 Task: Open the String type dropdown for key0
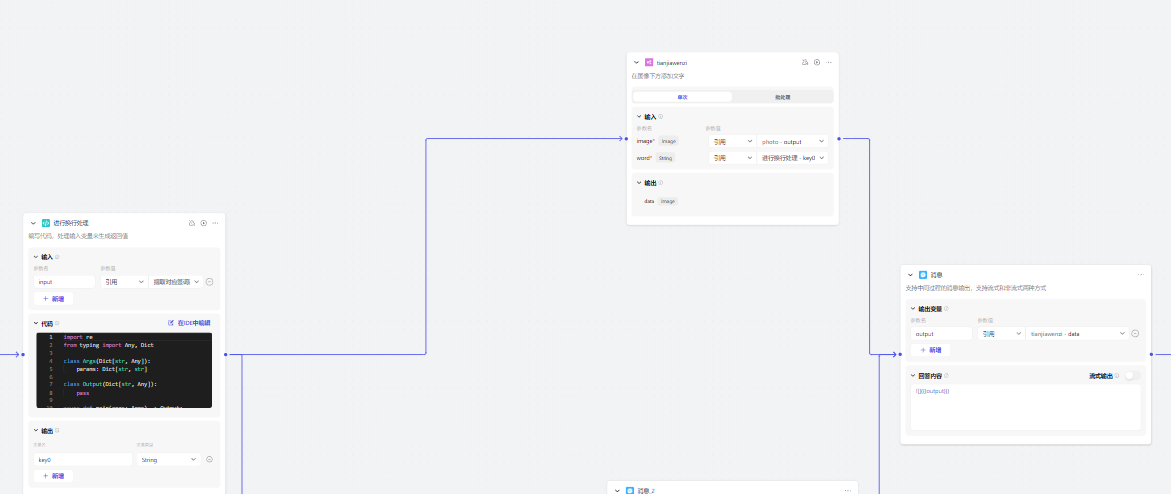[x=169, y=460]
